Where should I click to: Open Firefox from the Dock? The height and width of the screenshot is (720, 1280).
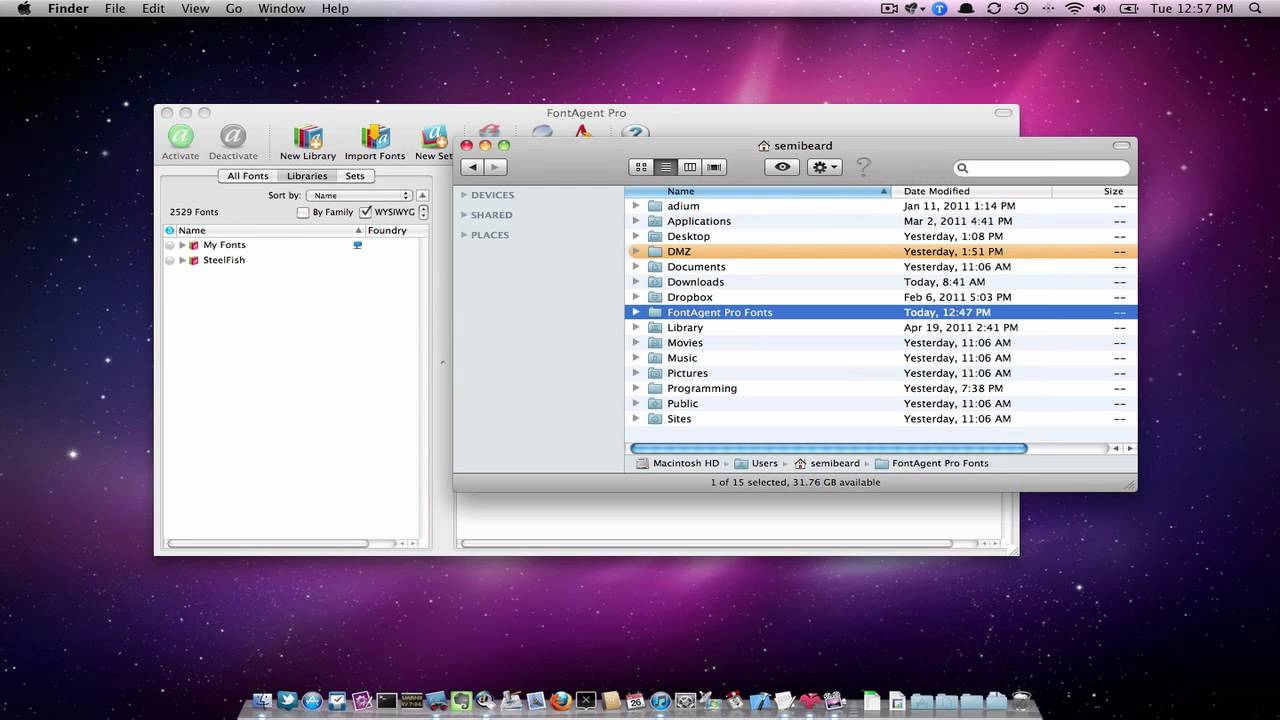561,702
